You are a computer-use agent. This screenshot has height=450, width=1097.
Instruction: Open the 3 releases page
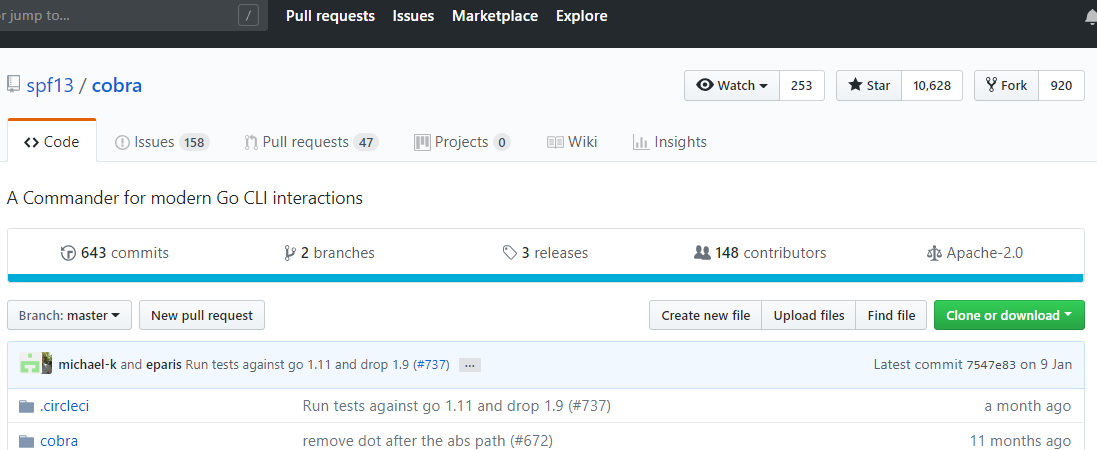545,253
